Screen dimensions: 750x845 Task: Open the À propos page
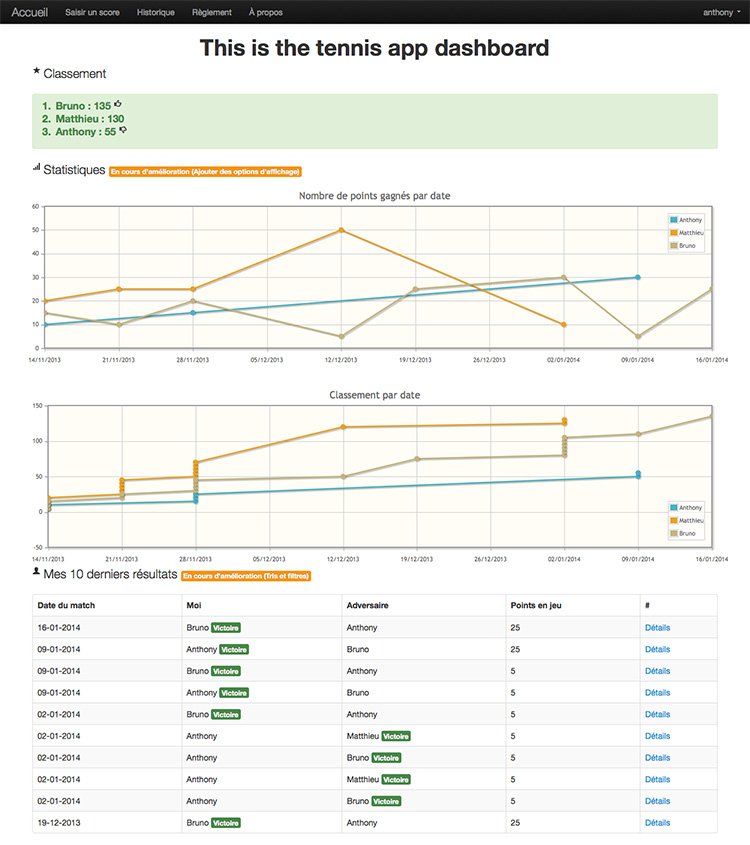tap(266, 12)
